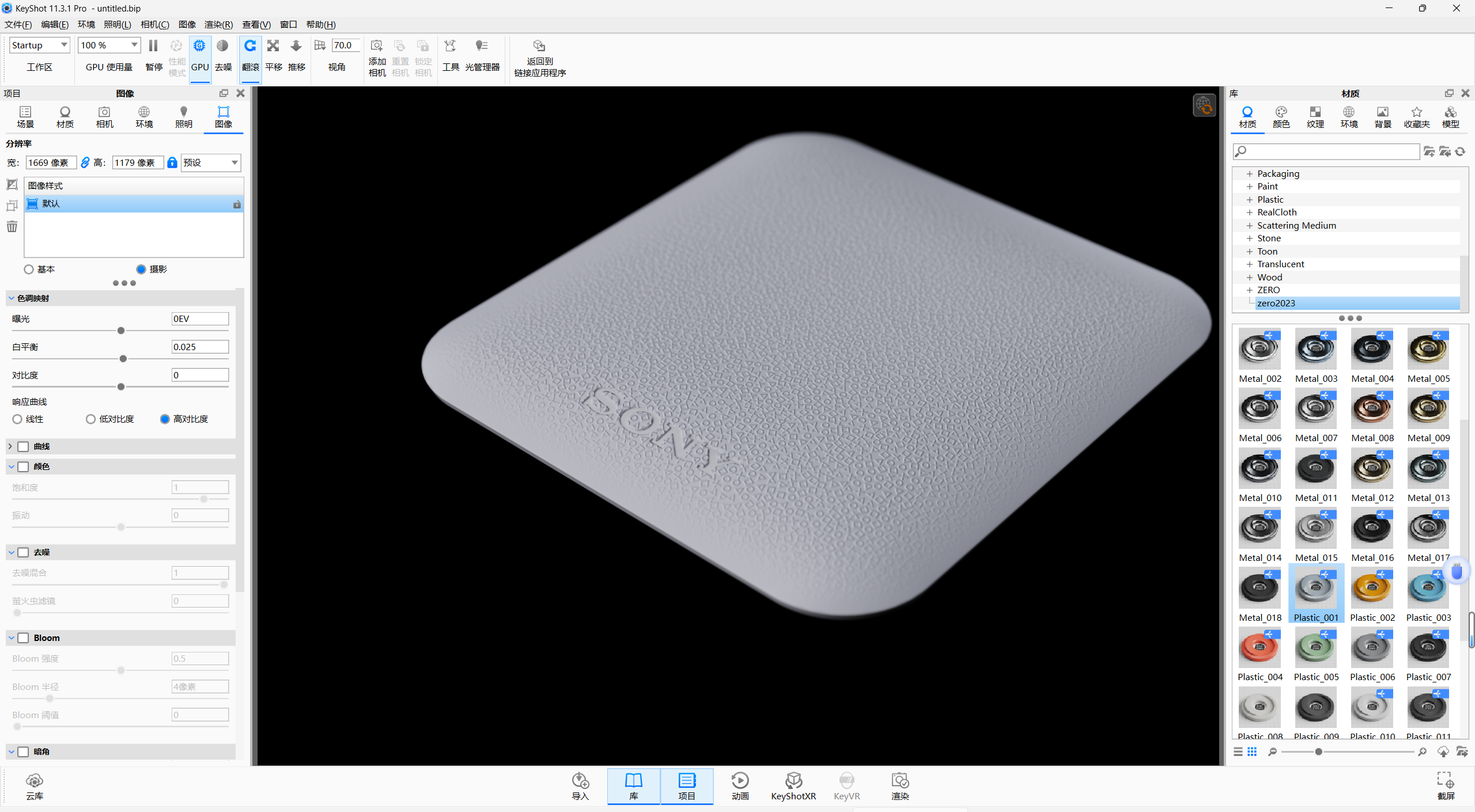1475x812 pixels.
Task: Open the 渲染(R) menu
Action: (218, 24)
